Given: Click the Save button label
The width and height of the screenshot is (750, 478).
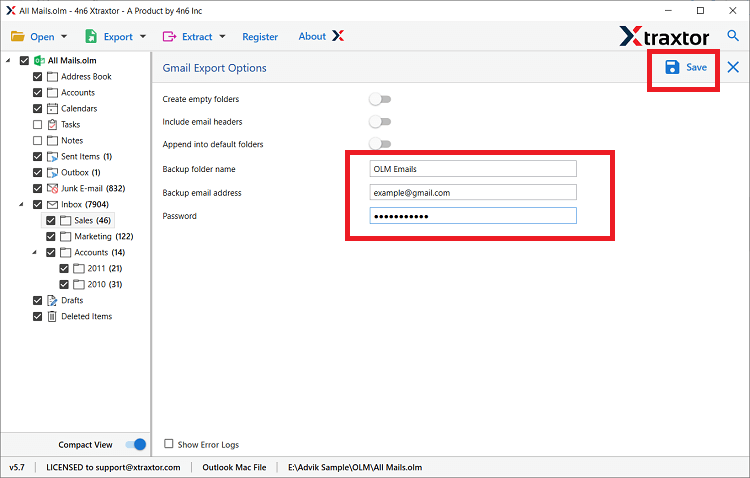Looking at the screenshot, I should click(696, 67).
